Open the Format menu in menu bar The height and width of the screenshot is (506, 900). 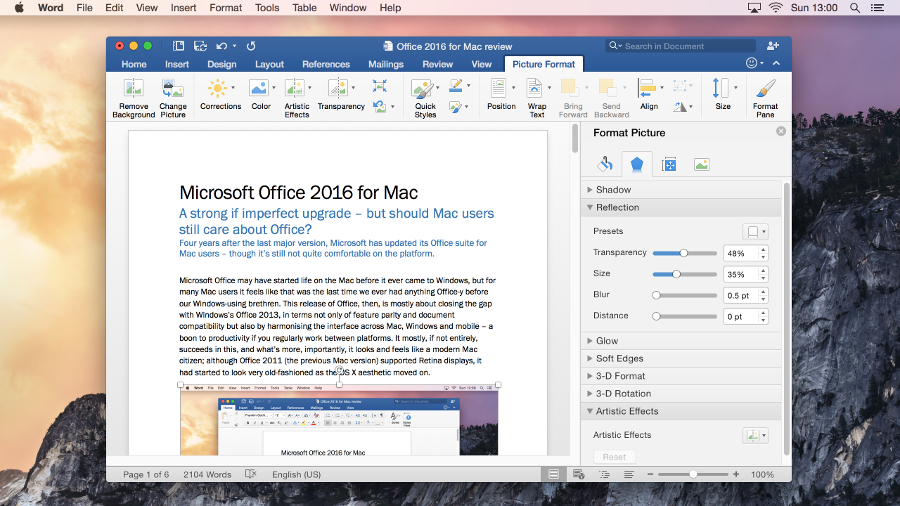[226, 8]
